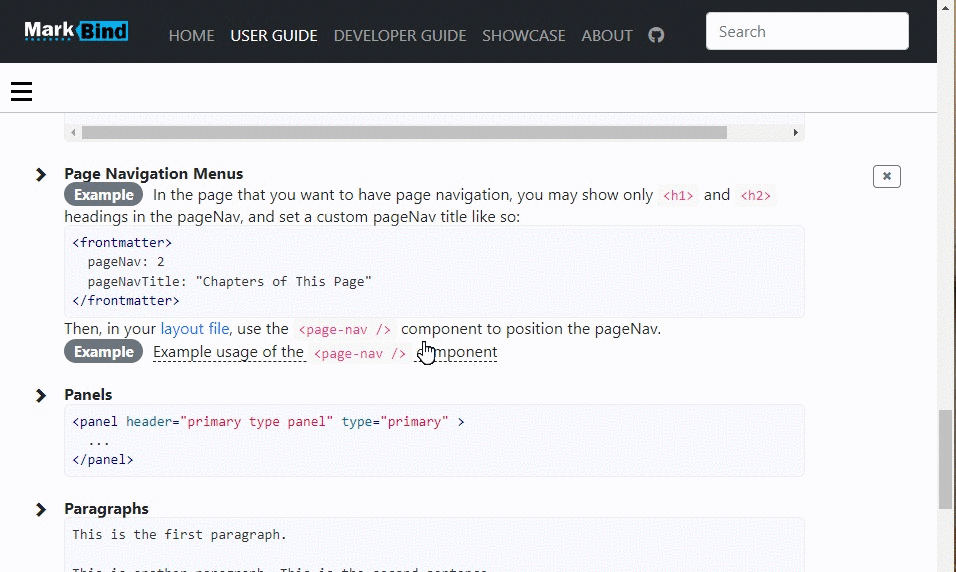Open the DEVELOPER GUIDE nav item
956x572 pixels.
click(x=400, y=35)
